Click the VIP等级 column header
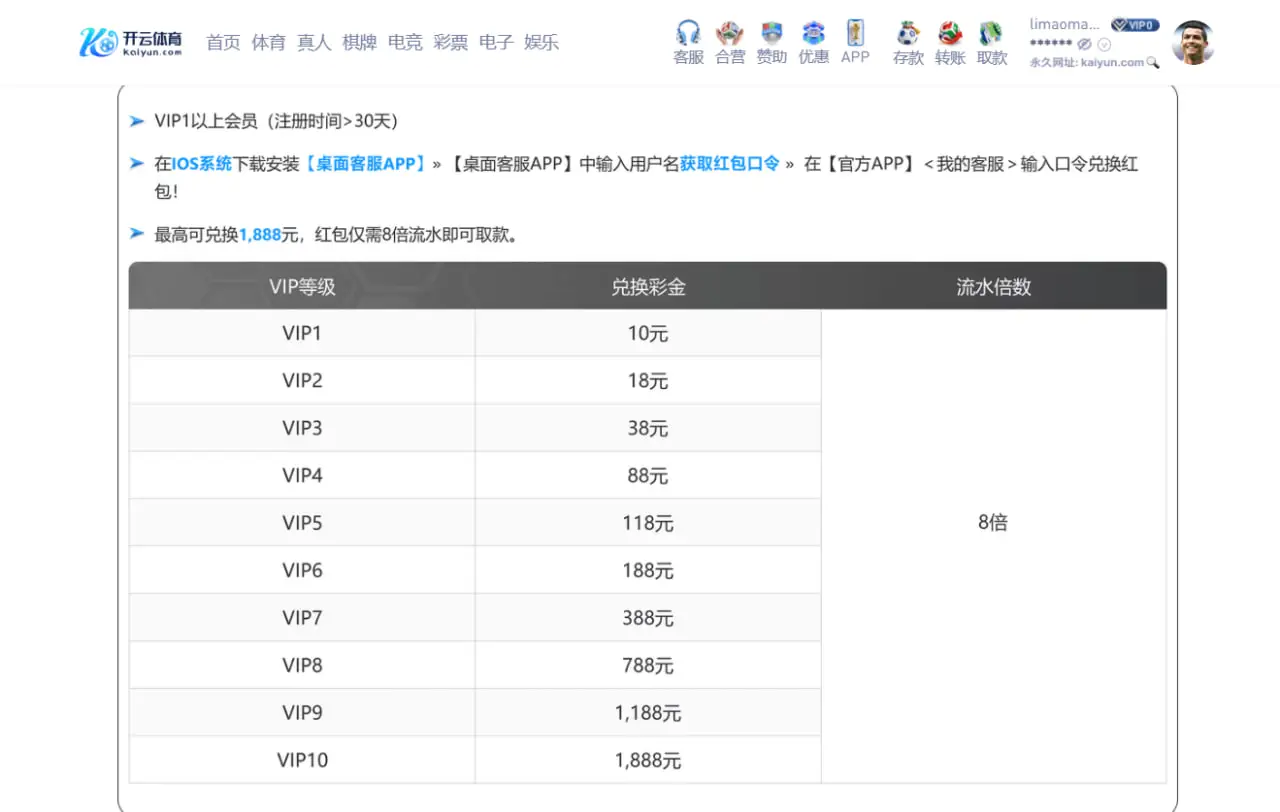 pyautogui.click(x=302, y=287)
